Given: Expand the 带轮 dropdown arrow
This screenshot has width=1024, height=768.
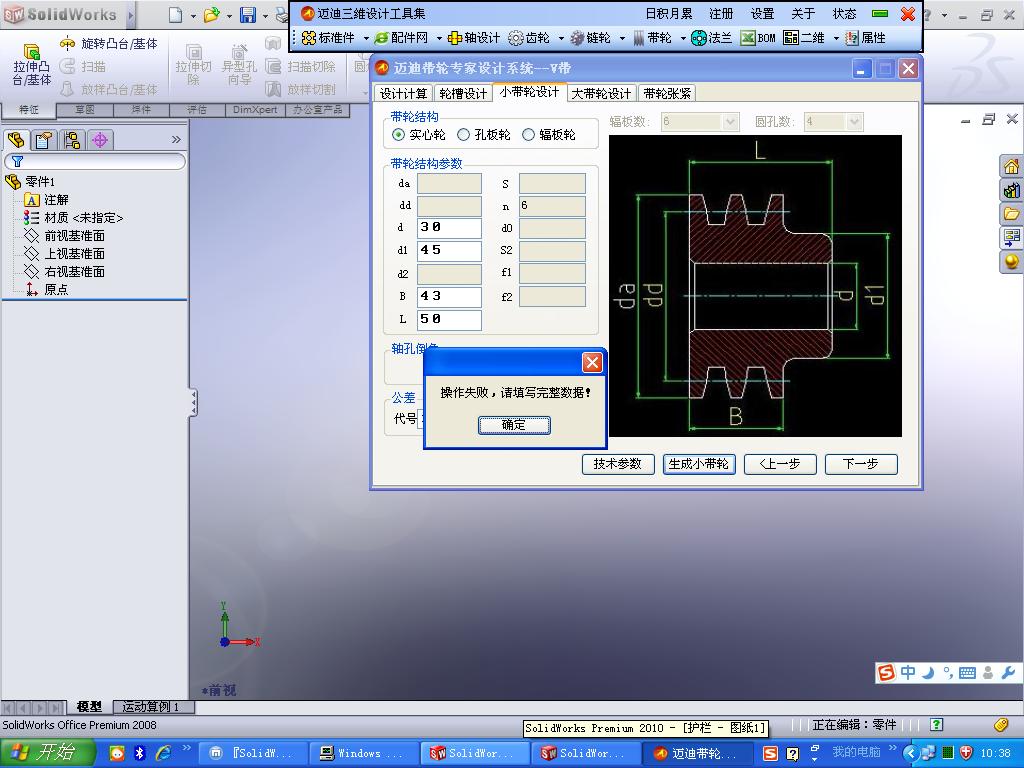Looking at the screenshot, I should [x=683, y=39].
